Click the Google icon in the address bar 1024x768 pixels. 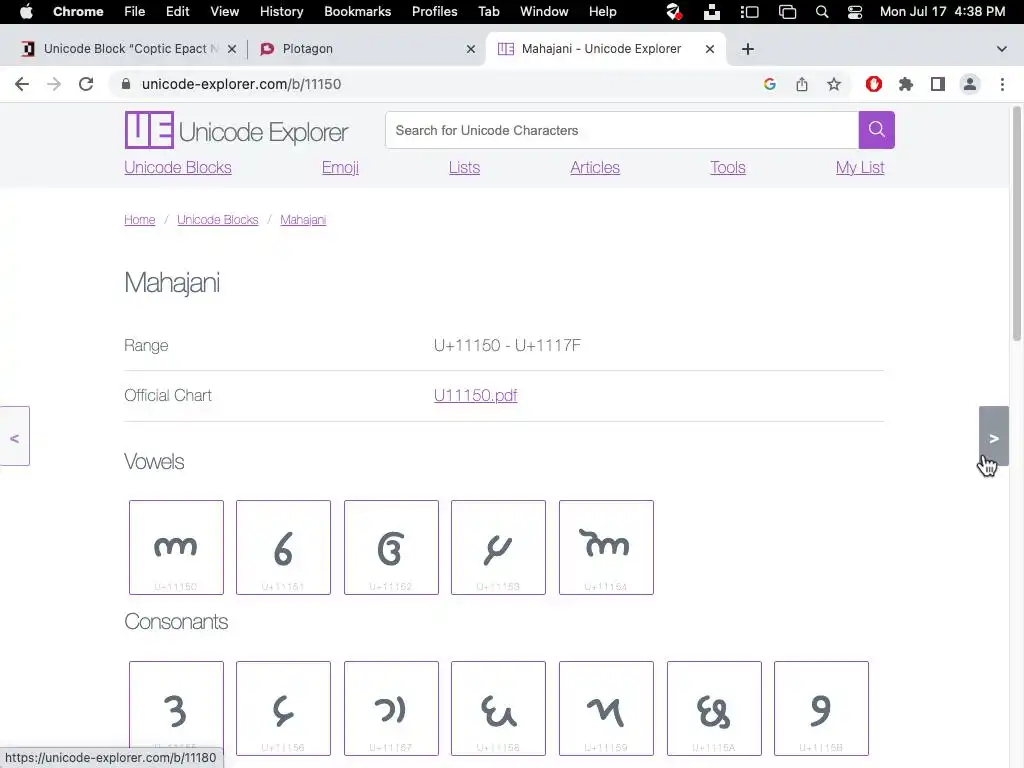tap(770, 84)
